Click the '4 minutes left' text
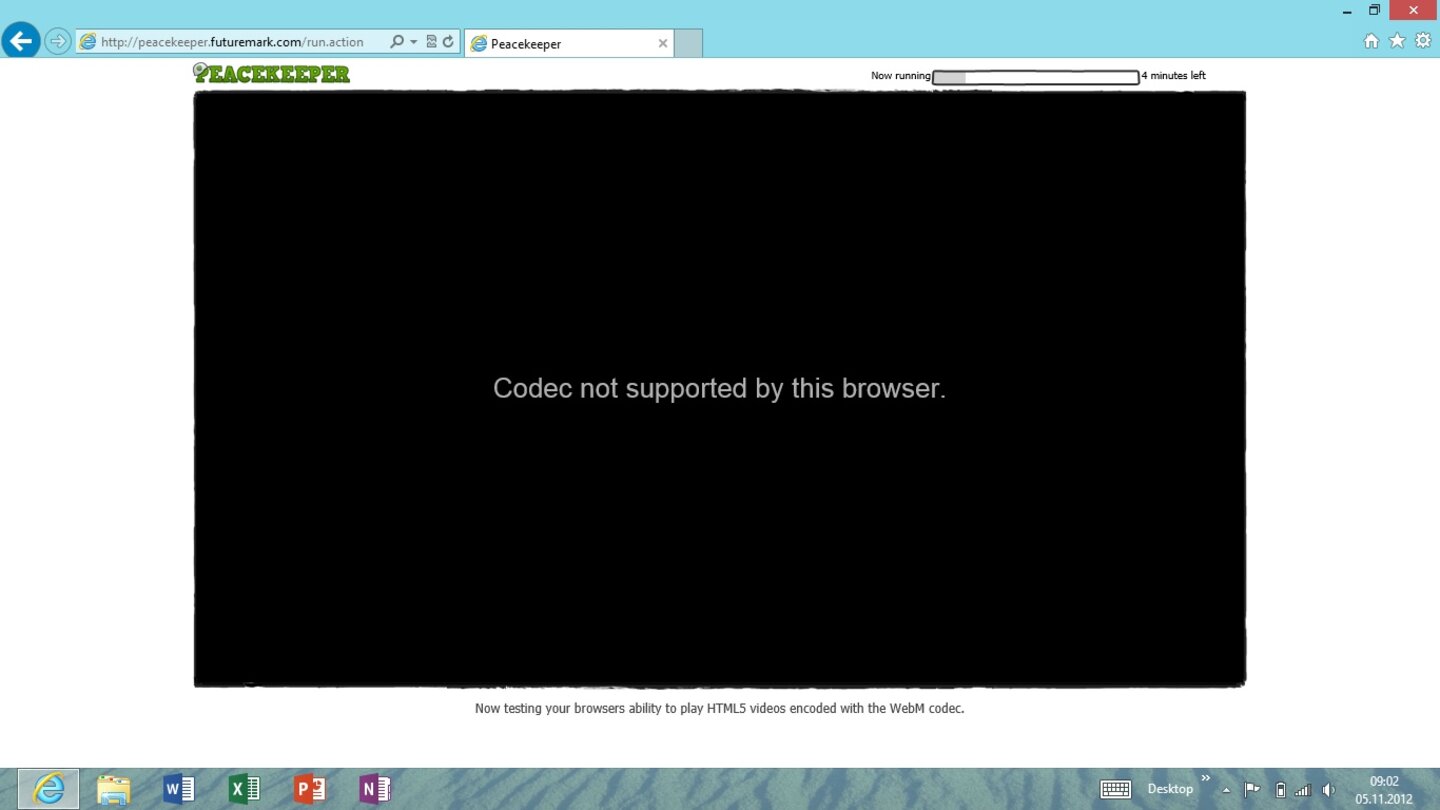The height and width of the screenshot is (810, 1440). click(x=1174, y=76)
